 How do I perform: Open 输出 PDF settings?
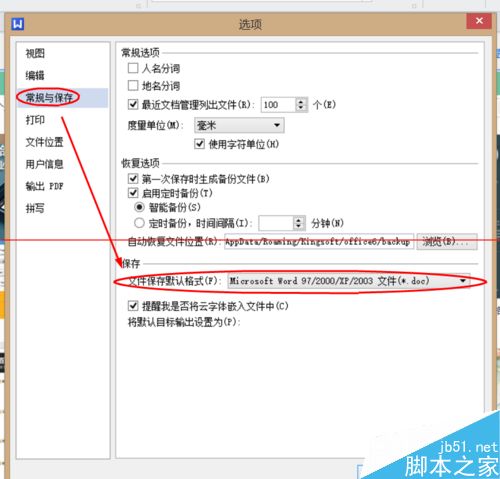[x=44, y=186]
